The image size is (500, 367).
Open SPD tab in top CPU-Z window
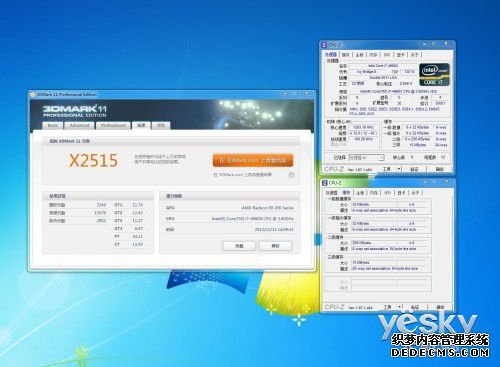pyautogui.click(x=387, y=55)
